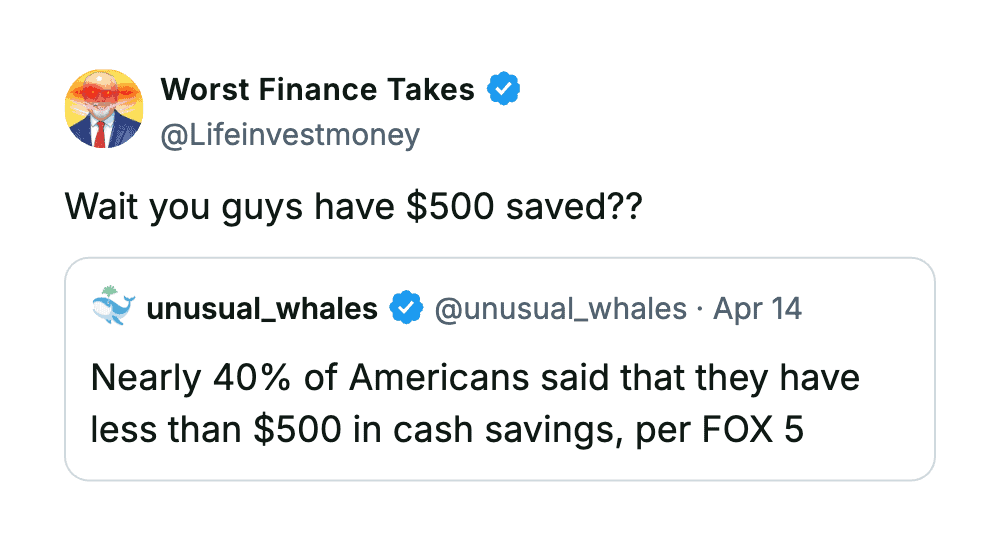This screenshot has height=546, width=1000.
Task: Open the bold unusual_whales display name
Action: 262,309
